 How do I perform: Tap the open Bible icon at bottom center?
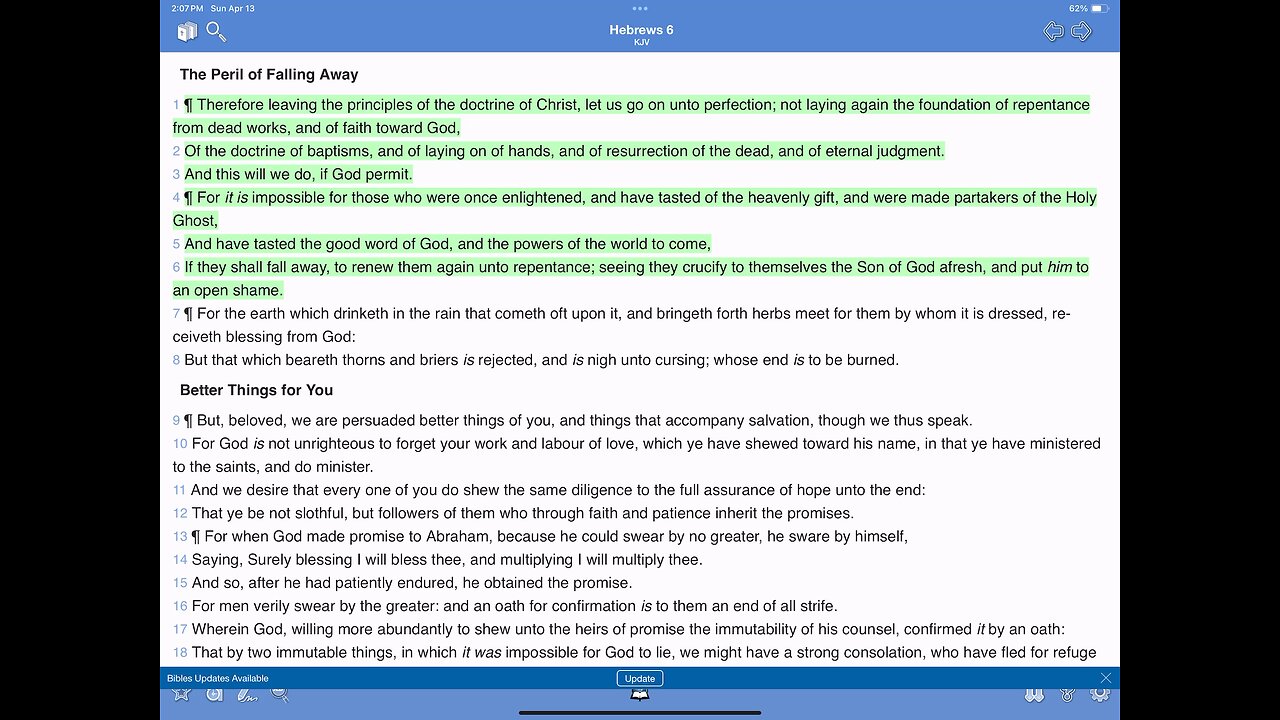640,695
